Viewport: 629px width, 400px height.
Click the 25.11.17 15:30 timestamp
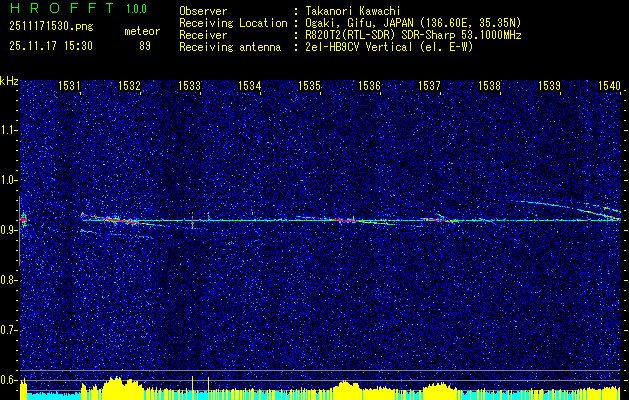click(x=50, y=46)
